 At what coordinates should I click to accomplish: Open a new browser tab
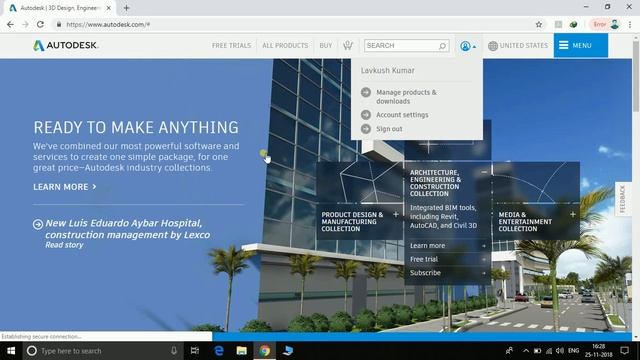(127, 8)
